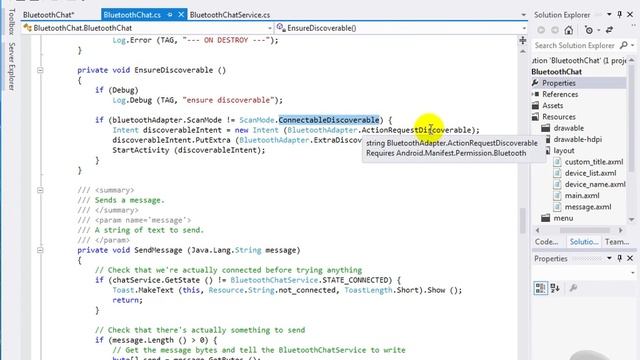Select the drawable-hdpi folder

(577, 139)
